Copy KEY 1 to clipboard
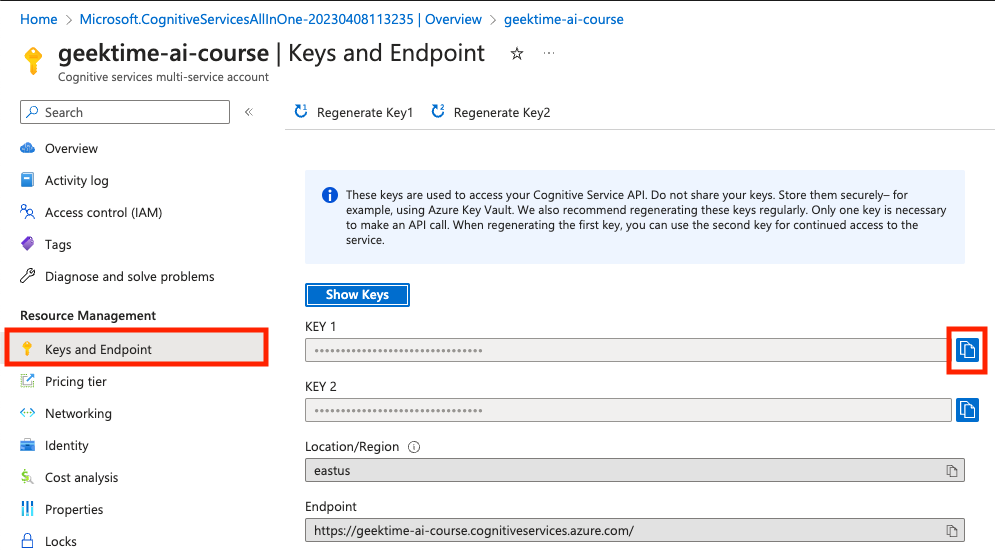995x559 pixels. (x=967, y=350)
